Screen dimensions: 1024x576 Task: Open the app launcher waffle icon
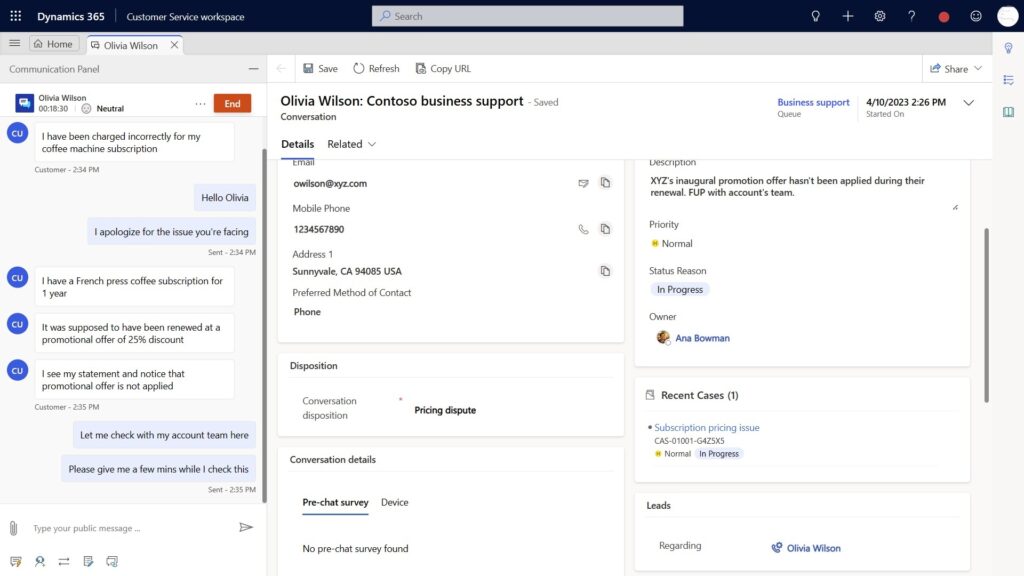pos(15,16)
